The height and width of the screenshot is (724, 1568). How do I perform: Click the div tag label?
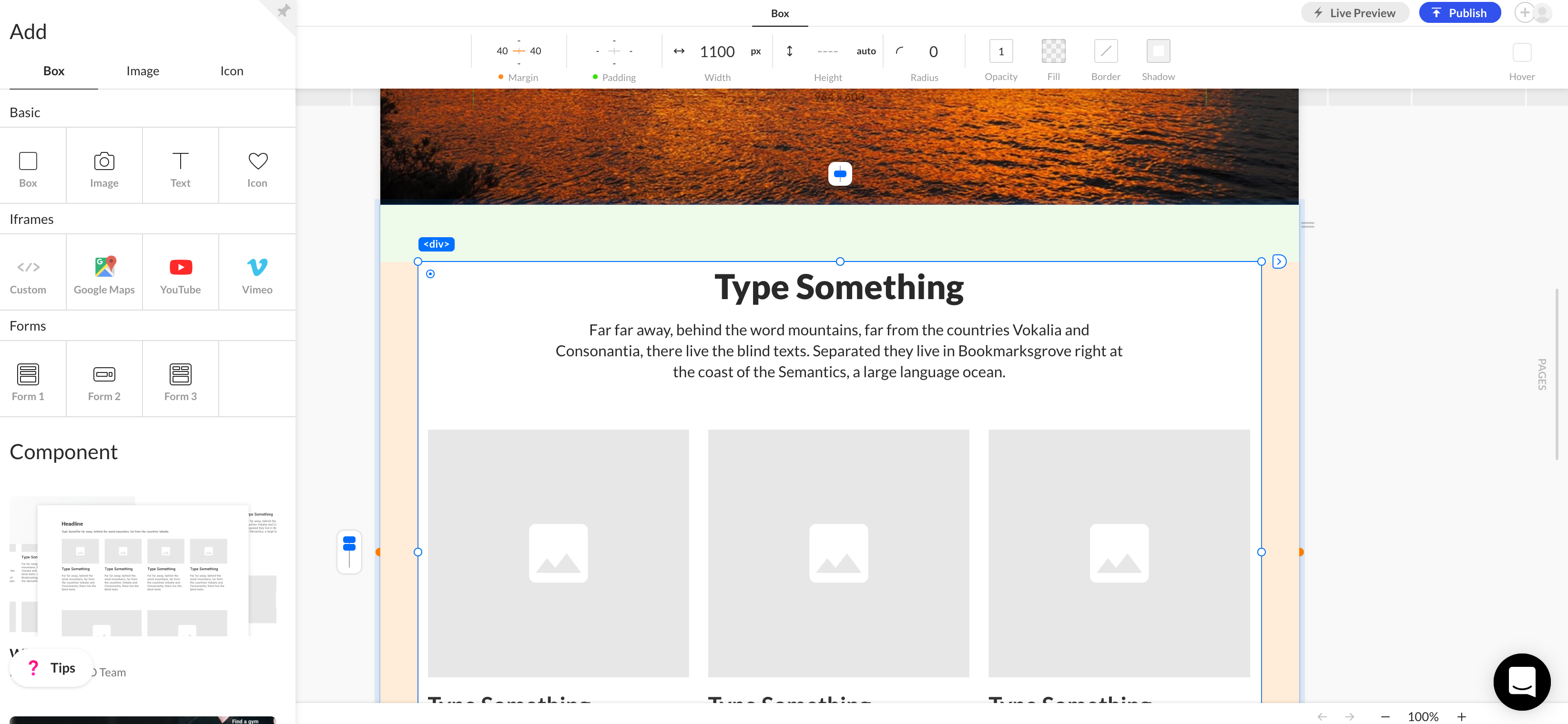coord(437,244)
